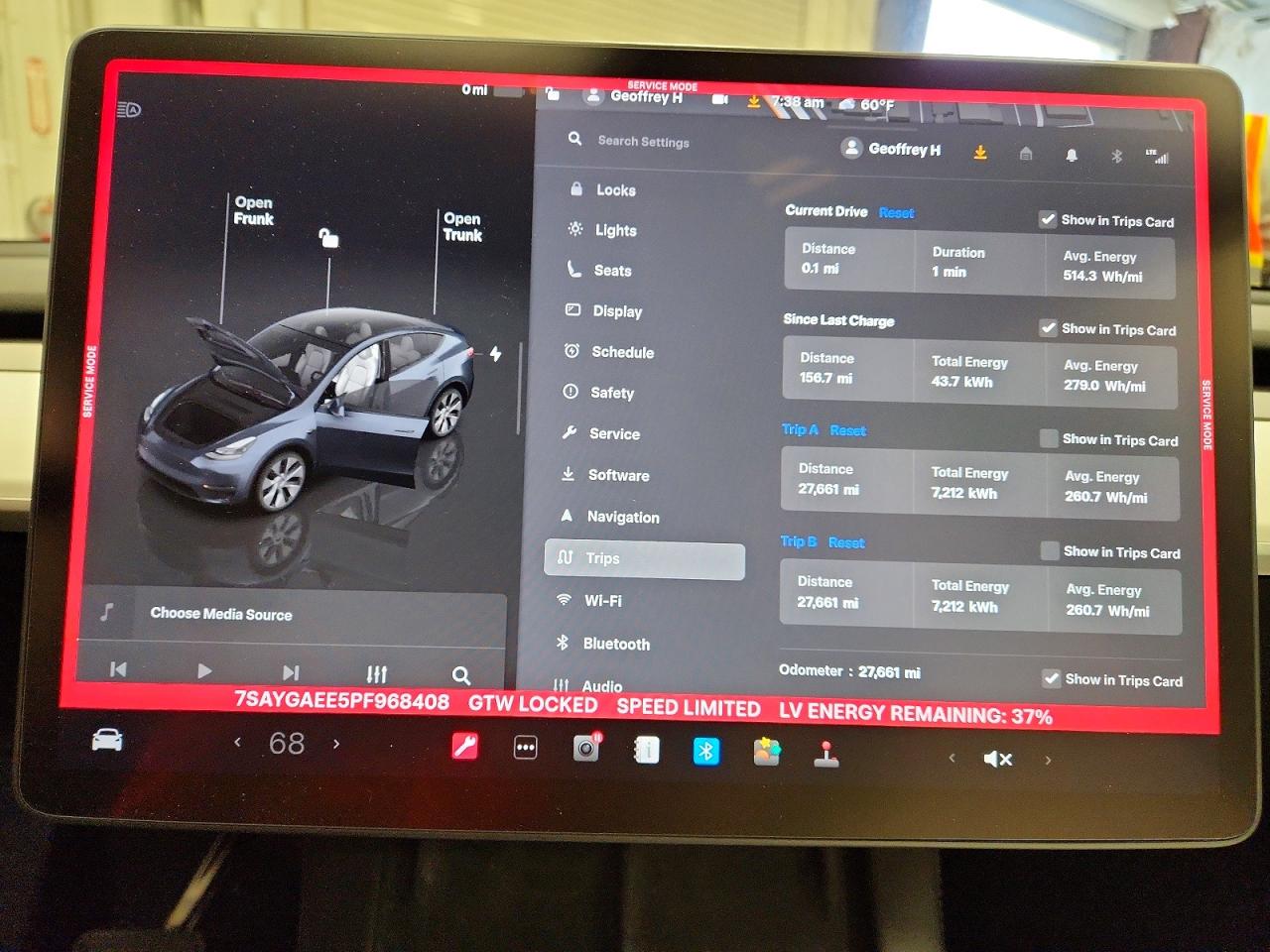Launch the Dashcam camera app
The image size is (1270, 952).
click(587, 748)
